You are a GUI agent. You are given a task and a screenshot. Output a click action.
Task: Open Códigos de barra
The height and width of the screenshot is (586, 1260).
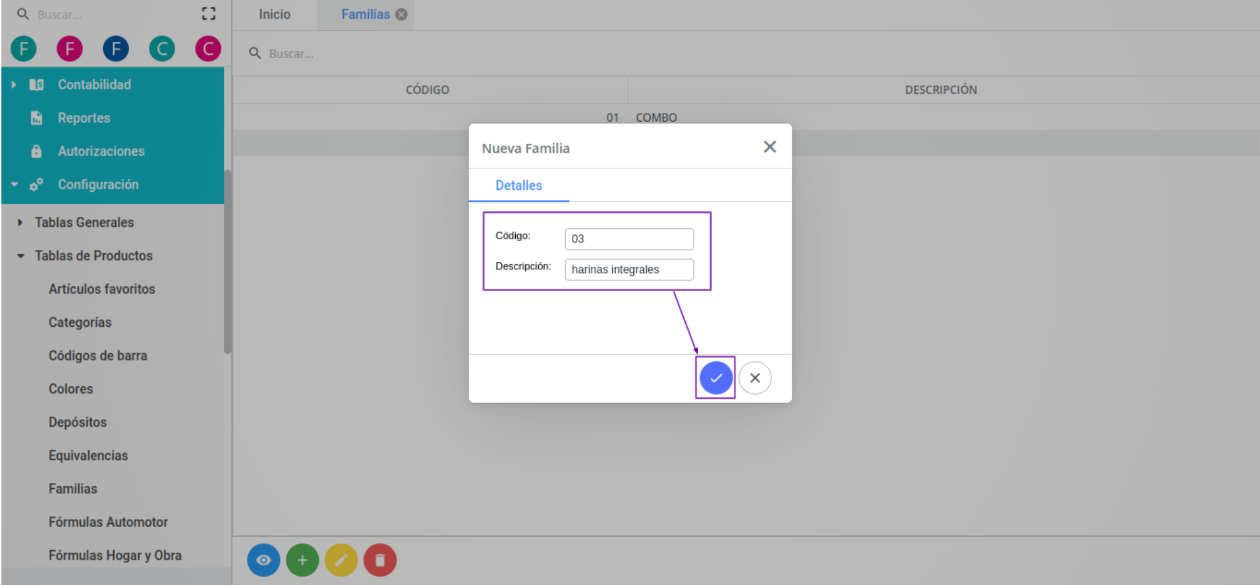98,356
